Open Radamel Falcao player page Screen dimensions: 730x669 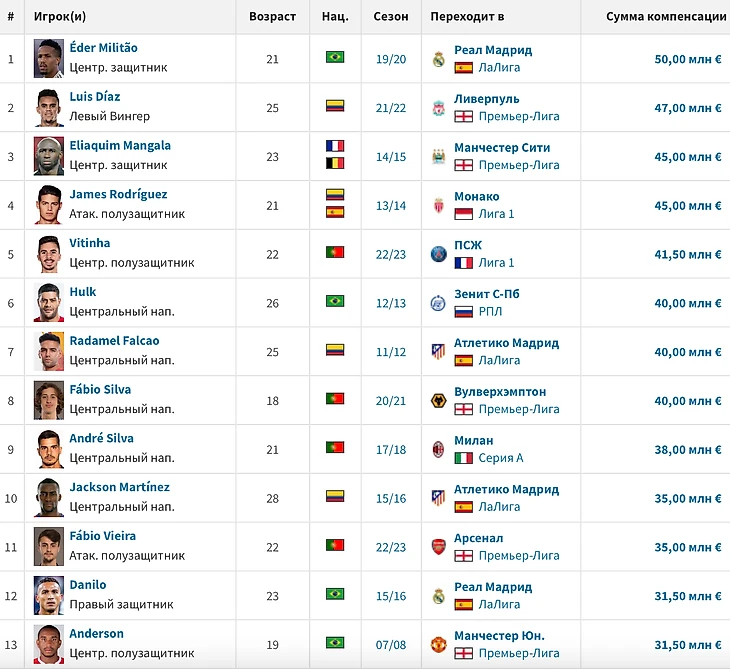(x=114, y=341)
